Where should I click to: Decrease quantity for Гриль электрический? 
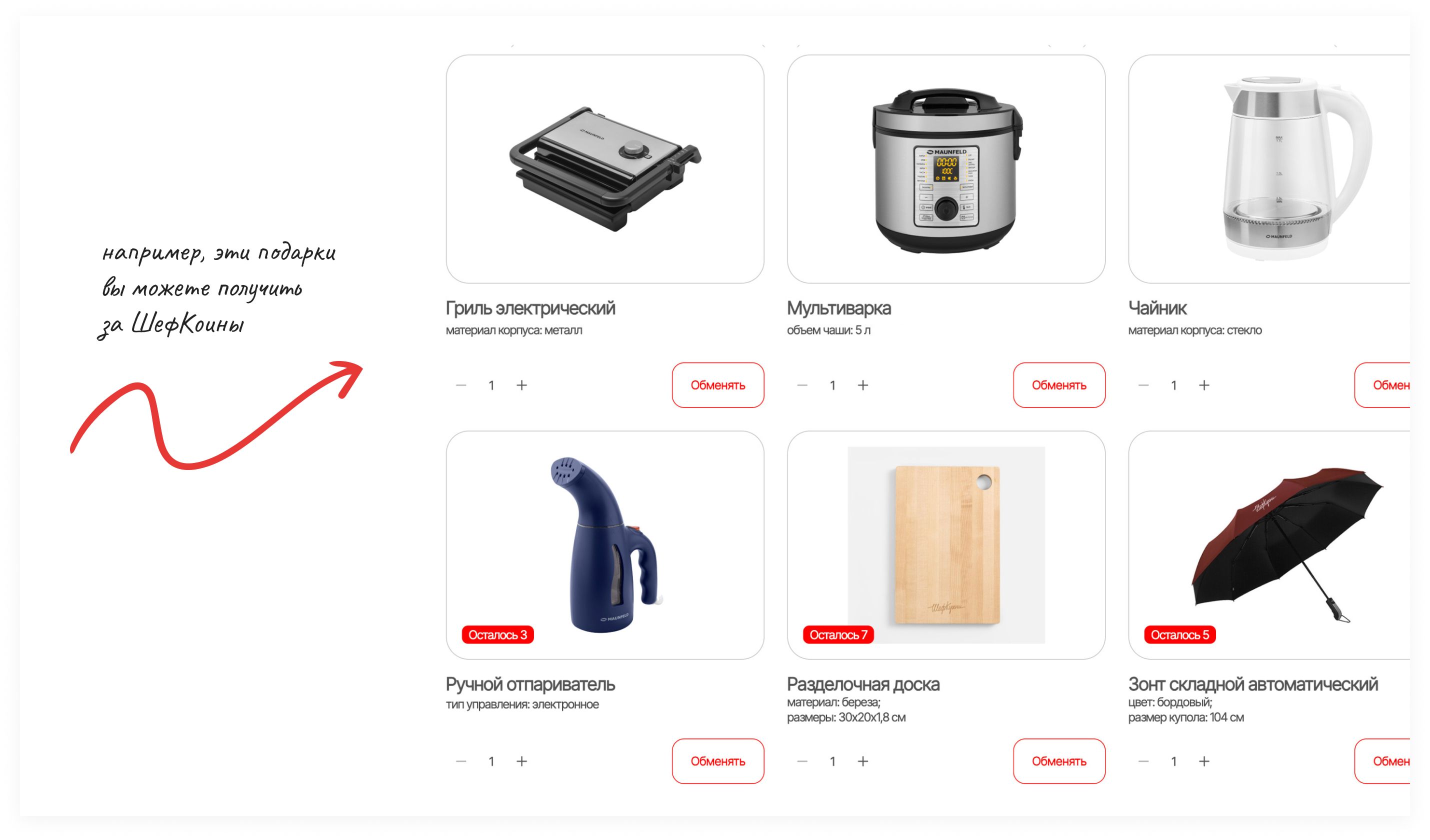coord(461,385)
